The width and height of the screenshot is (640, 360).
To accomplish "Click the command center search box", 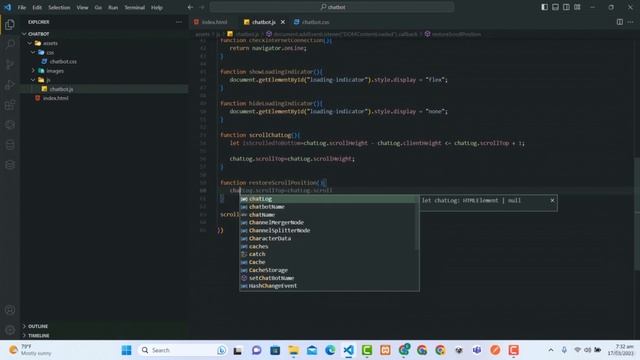I will (x=332, y=7).
